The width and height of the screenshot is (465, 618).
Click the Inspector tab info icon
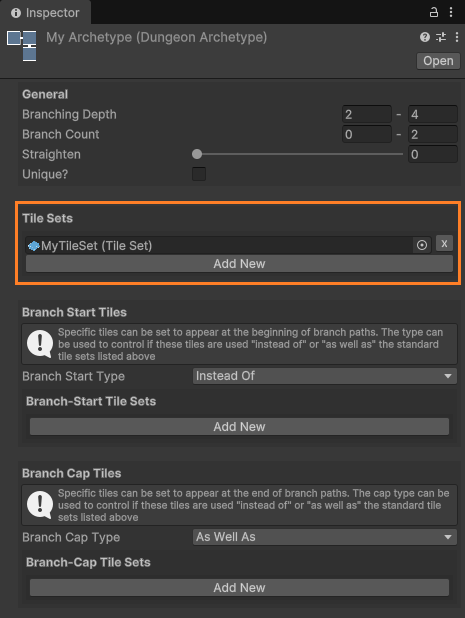(16, 13)
